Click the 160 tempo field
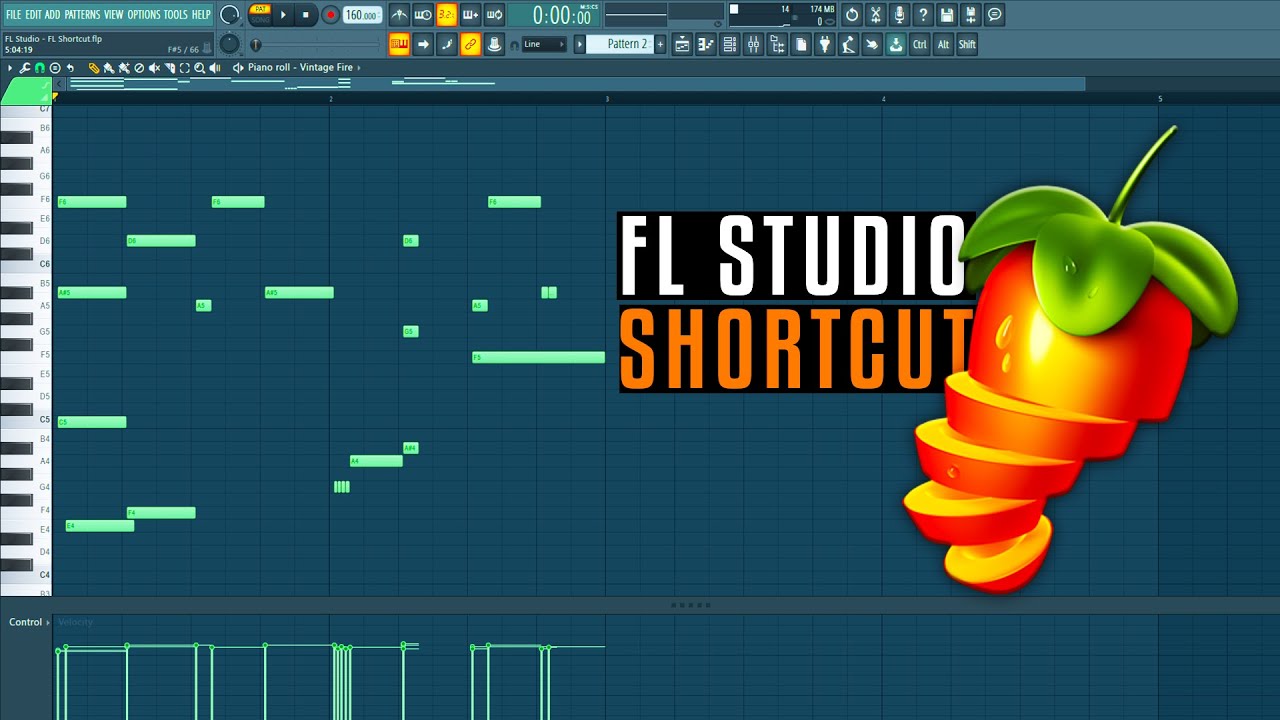Screen dimensions: 1280x720 pyautogui.click(x=361, y=15)
